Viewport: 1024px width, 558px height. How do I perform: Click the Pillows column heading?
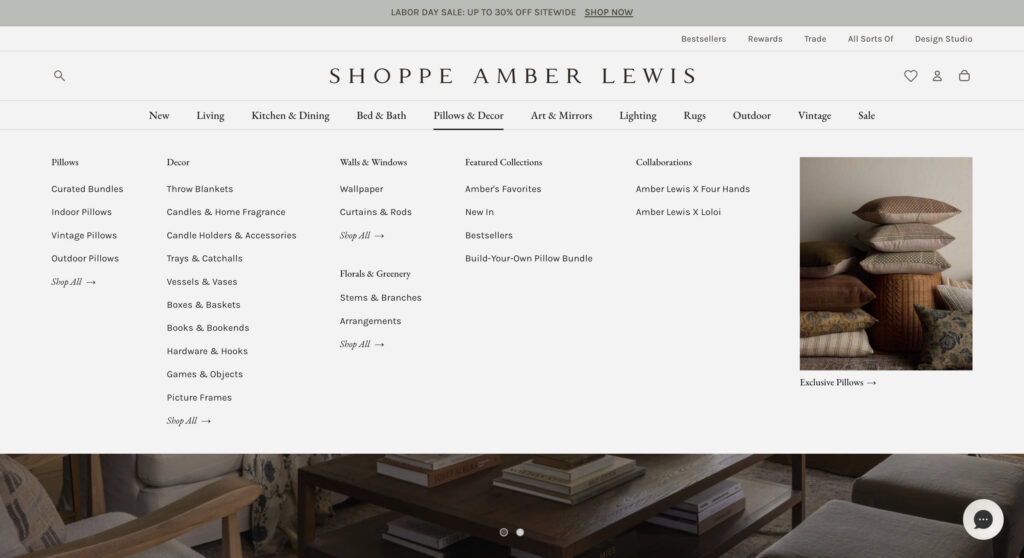(x=65, y=162)
